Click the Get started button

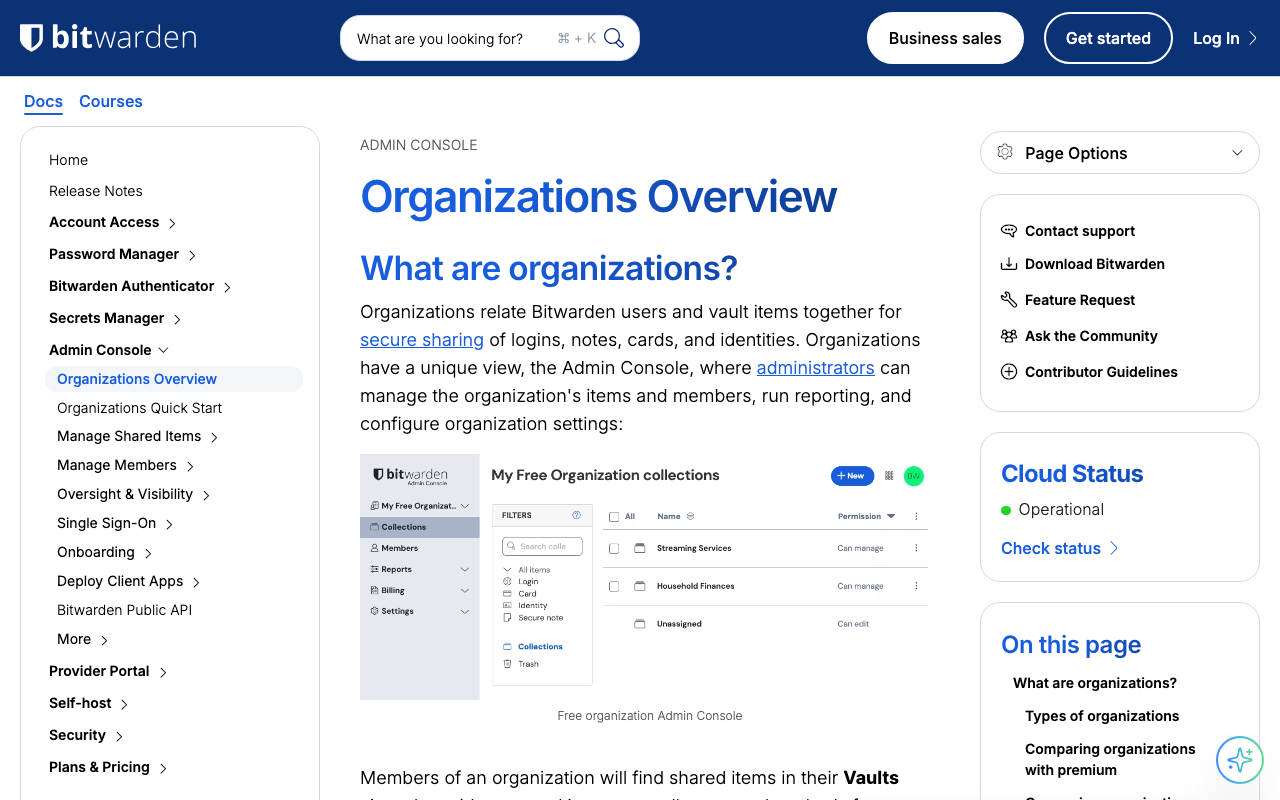point(1108,38)
